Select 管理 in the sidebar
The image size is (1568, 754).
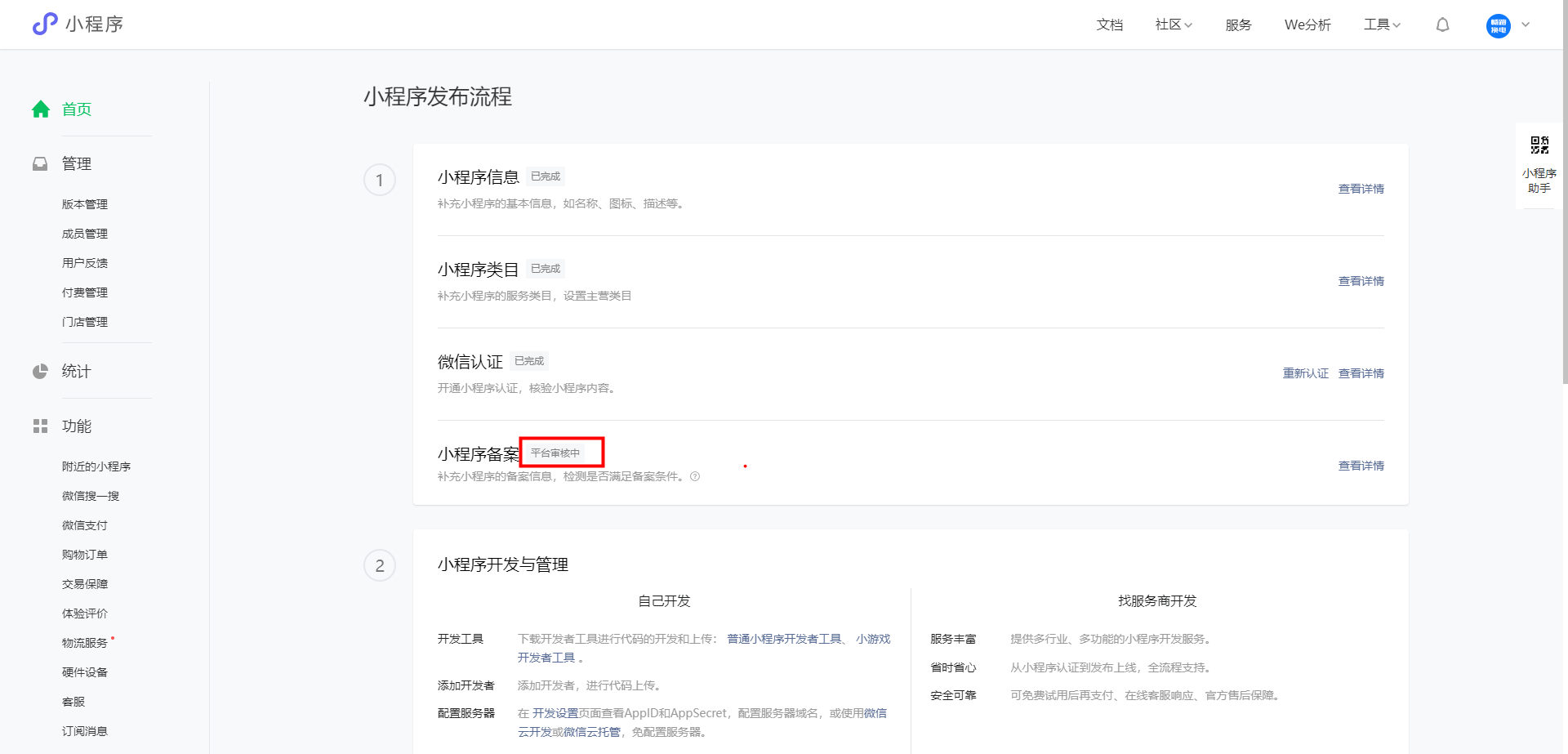(x=77, y=164)
